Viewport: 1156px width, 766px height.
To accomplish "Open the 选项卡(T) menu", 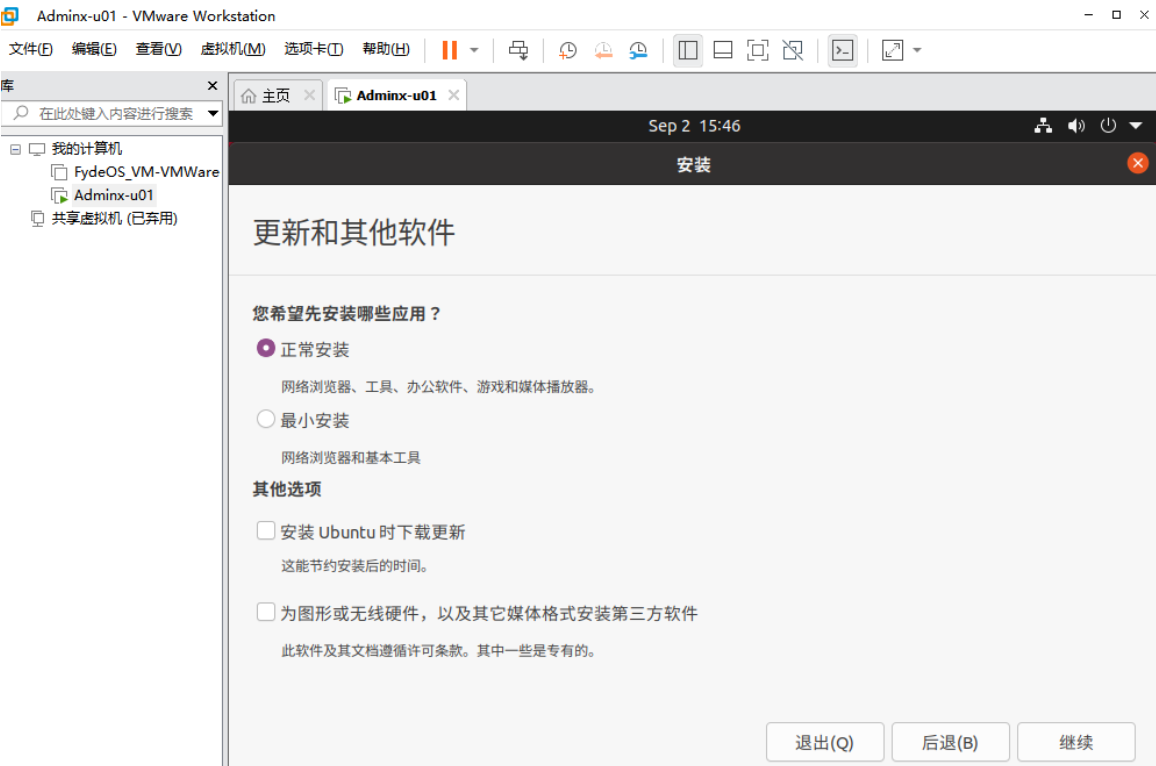I will click(x=314, y=49).
